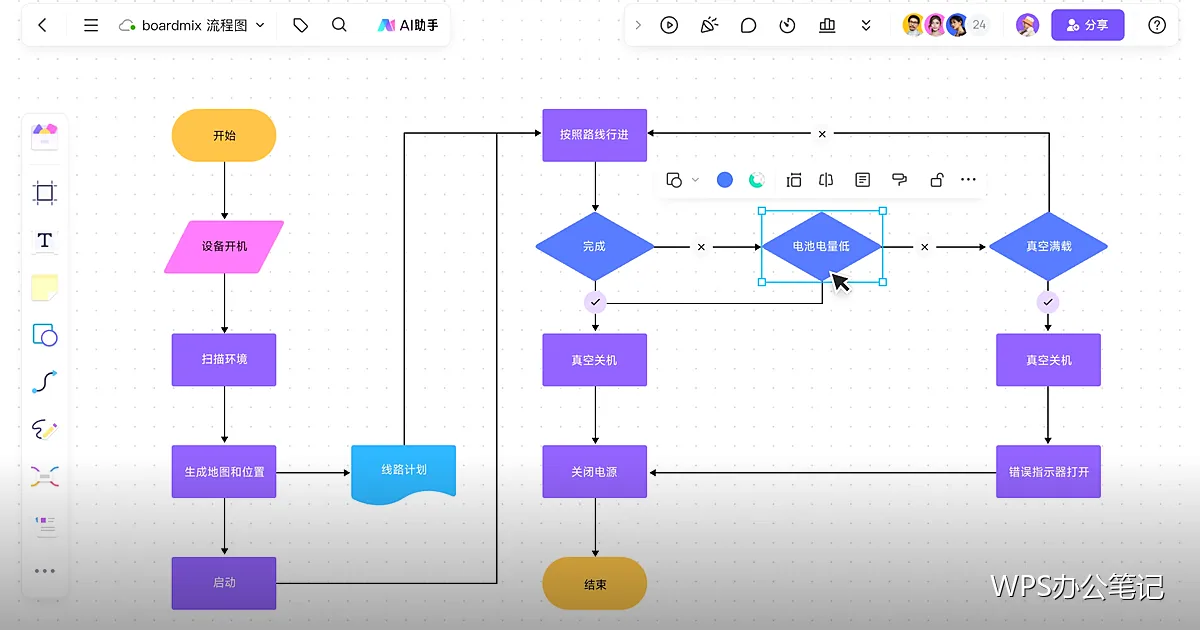Select the 线路计划 document shape
This screenshot has height=630, width=1200.
pyautogui.click(x=403, y=474)
